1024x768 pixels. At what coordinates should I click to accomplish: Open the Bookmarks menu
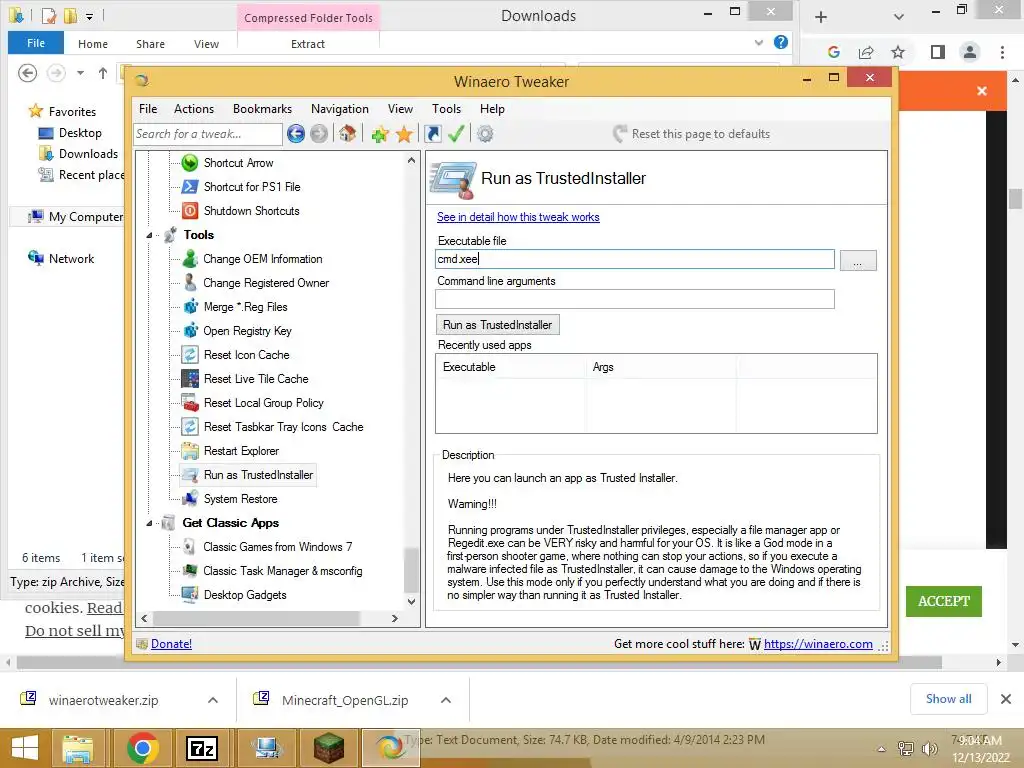pyautogui.click(x=263, y=109)
